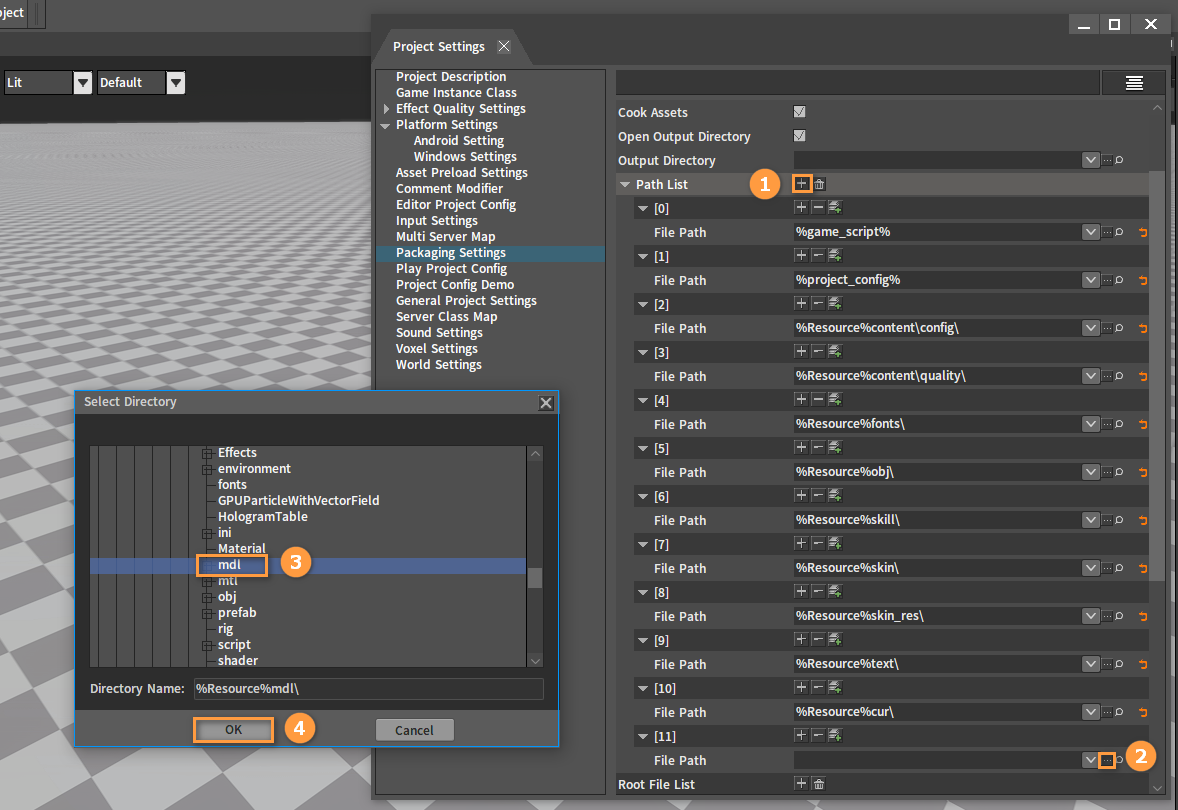Screen dimensions: 1178x810
Task: Click the settings search field
Action: [857, 83]
